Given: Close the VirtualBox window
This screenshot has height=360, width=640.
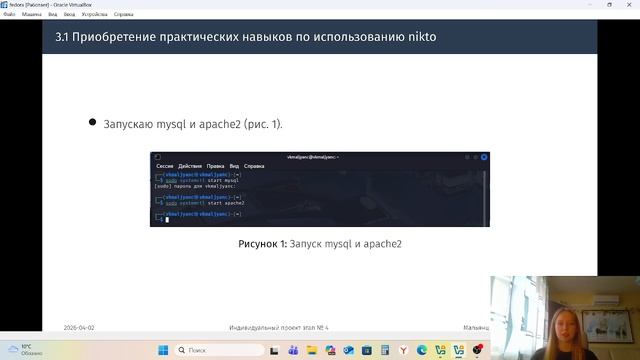Looking at the screenshot, I should 629,4.
